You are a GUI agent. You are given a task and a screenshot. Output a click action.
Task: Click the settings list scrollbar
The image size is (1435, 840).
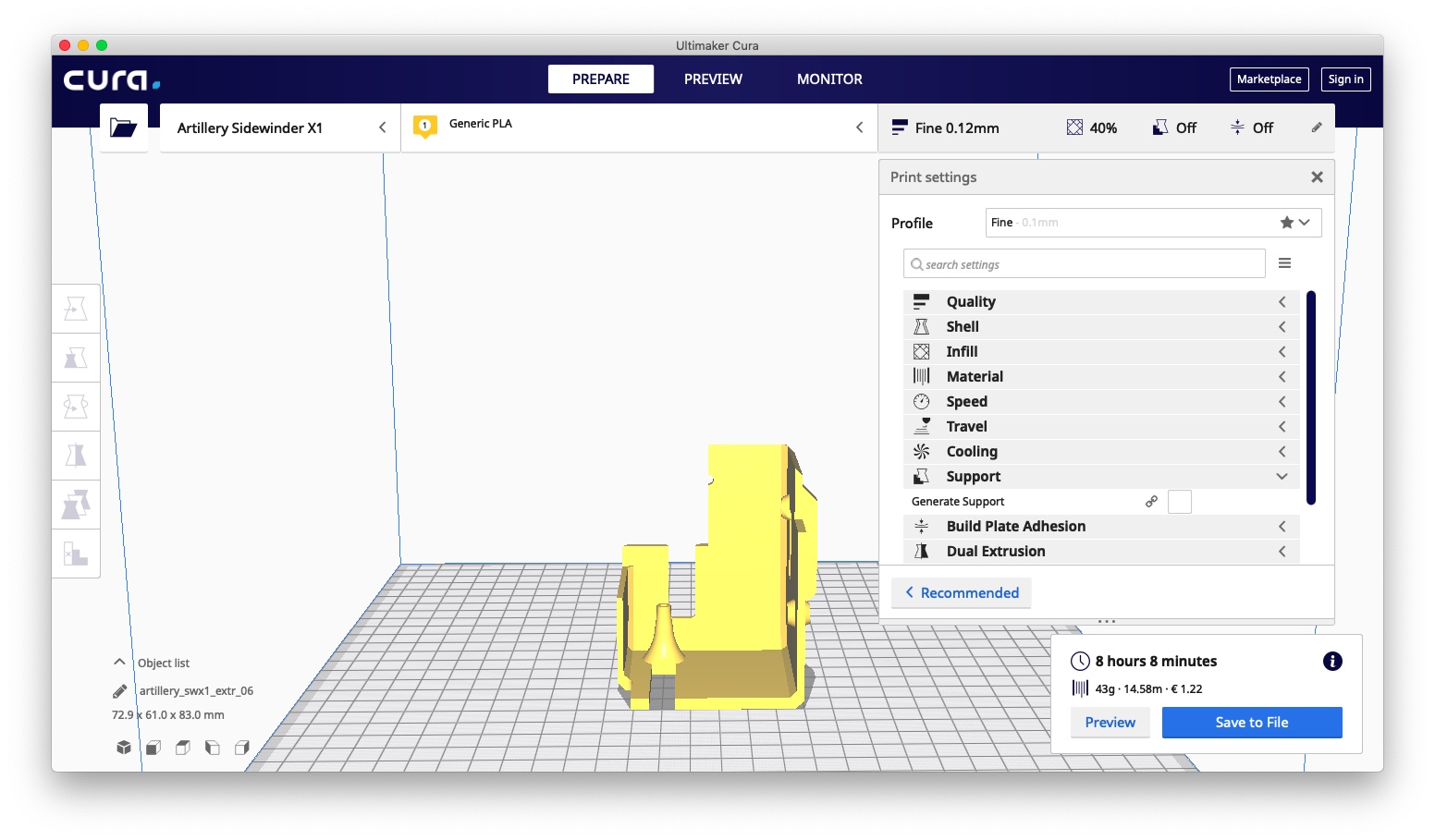tap(1311, 397)
